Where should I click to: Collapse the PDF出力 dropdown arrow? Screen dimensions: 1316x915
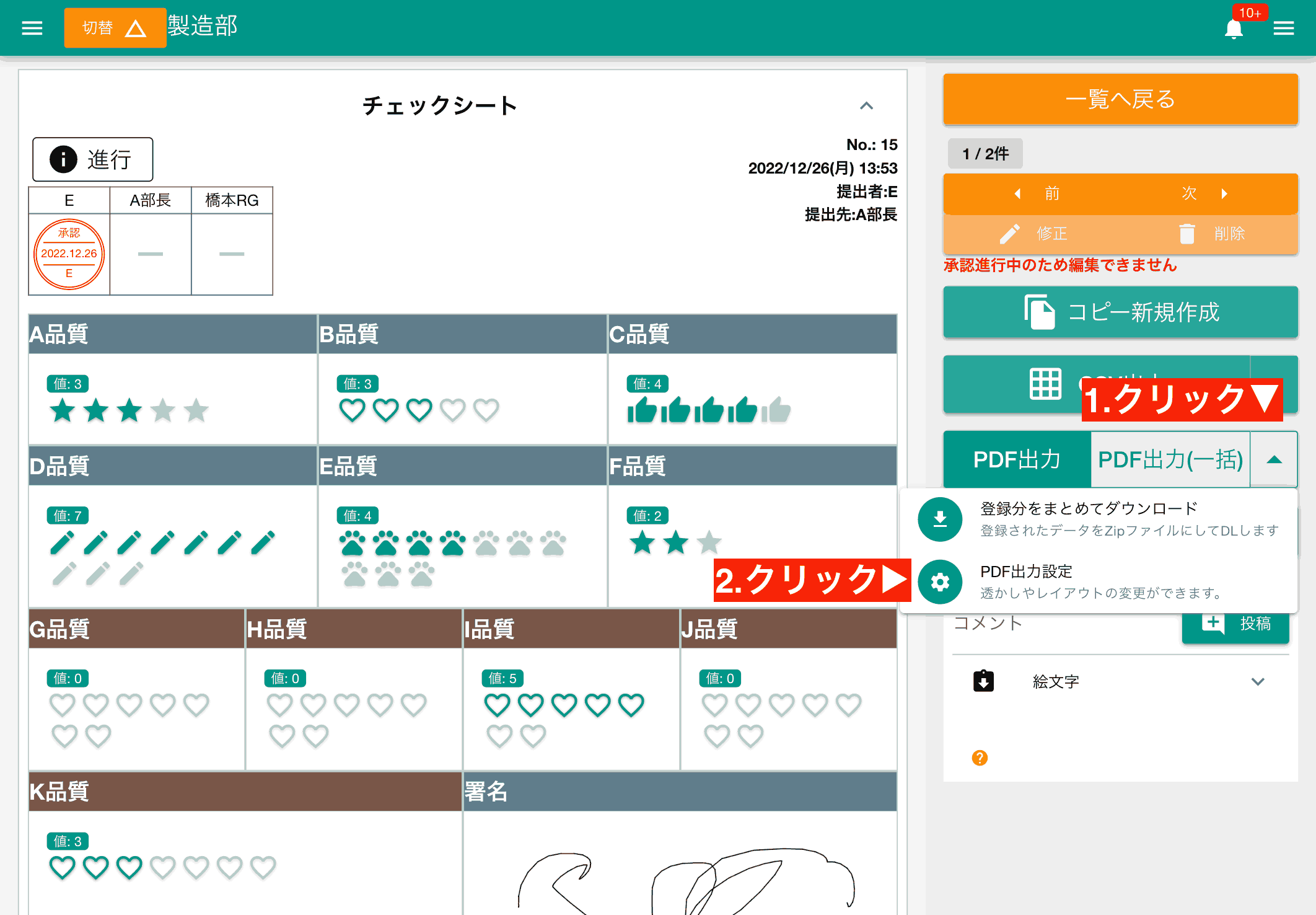coord(1274,460)
